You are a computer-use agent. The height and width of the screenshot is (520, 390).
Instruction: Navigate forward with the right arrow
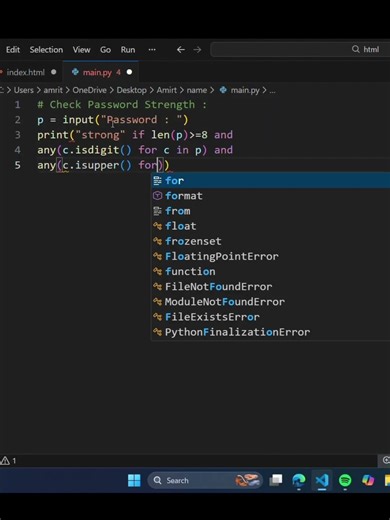[197, 50]
